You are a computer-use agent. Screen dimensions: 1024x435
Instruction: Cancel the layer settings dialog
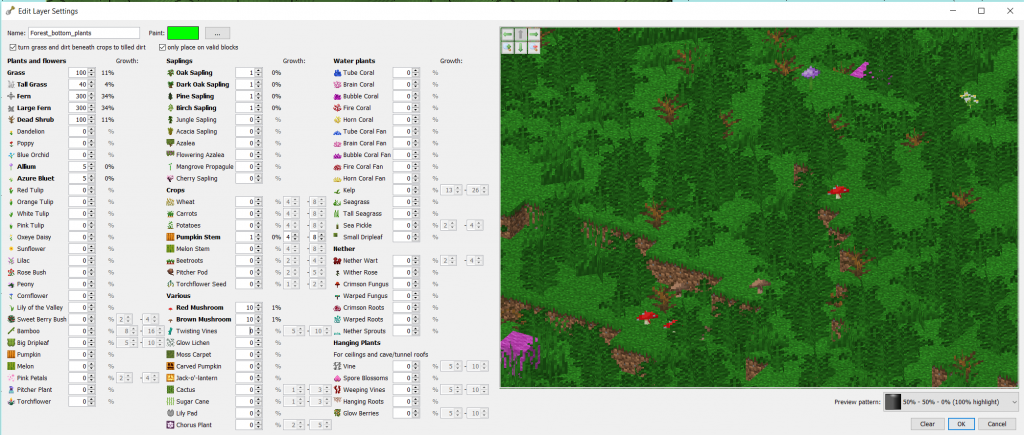(x=996, y=424)
